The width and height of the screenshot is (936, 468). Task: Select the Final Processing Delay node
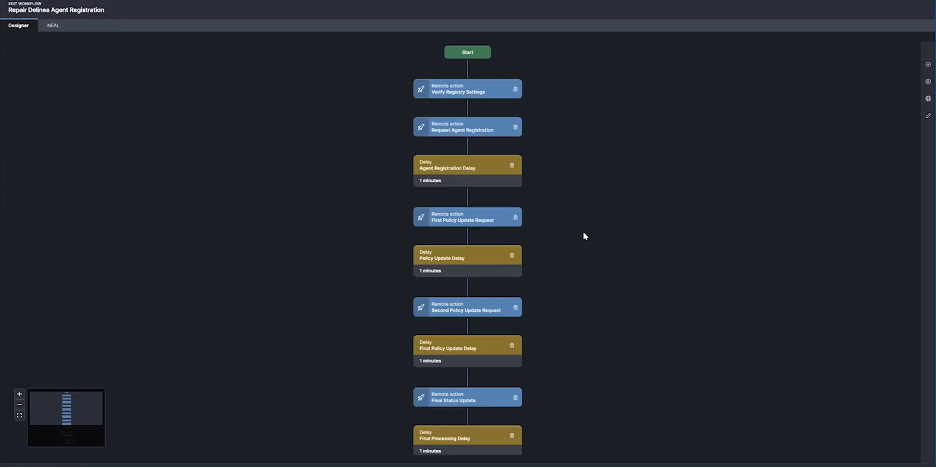point(460,435)
